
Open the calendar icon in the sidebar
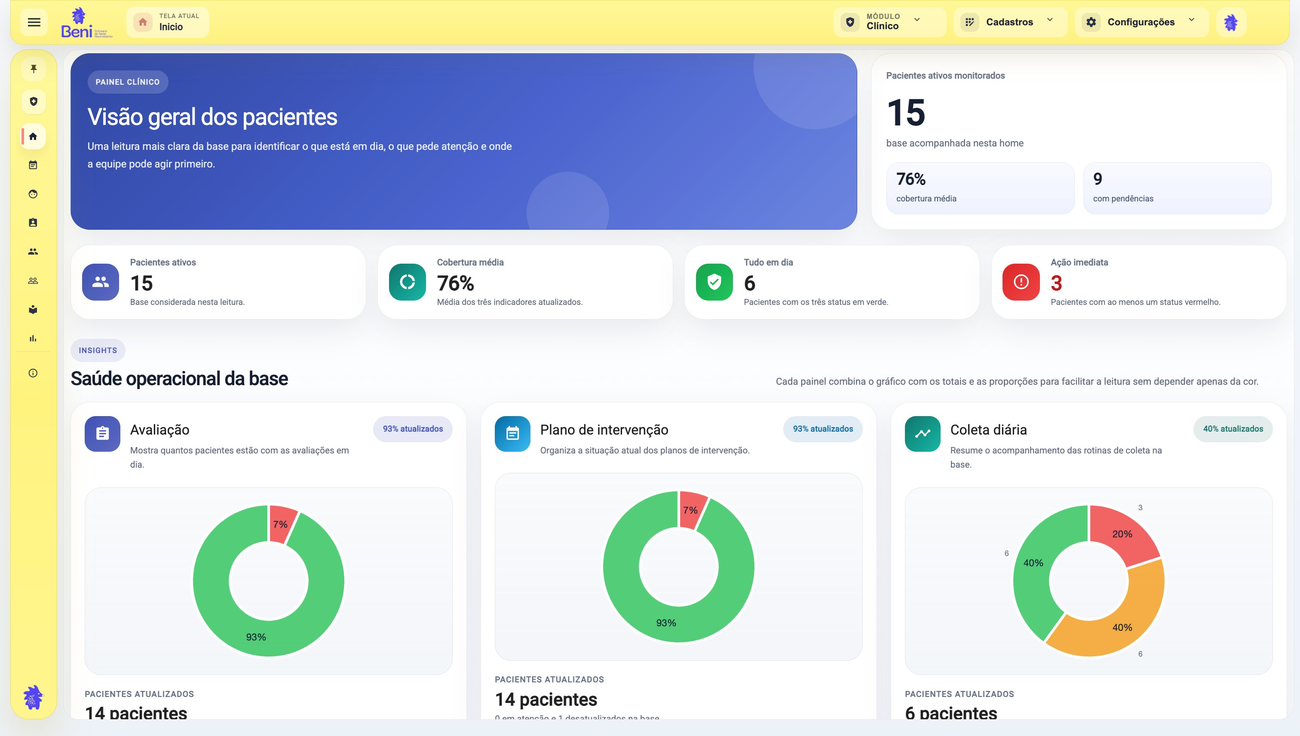pos(33,165)
